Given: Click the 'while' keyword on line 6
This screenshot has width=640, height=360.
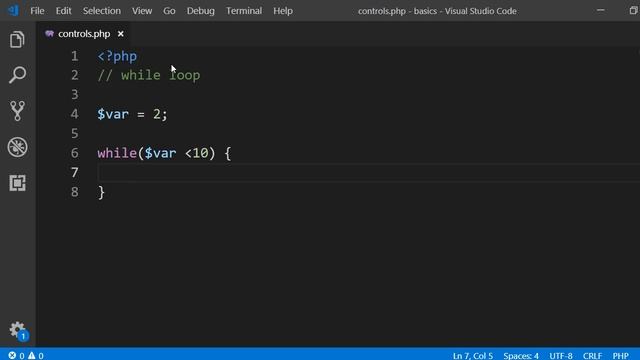Looking at the screenshot, I should [x=117, y=153].
